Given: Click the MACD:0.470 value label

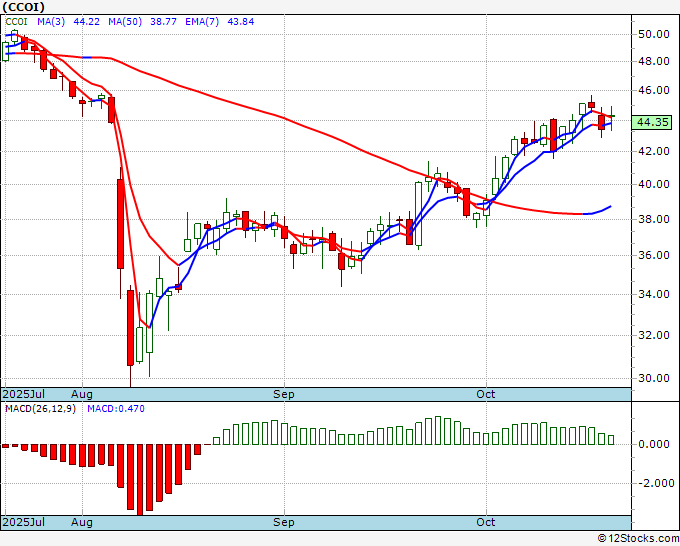Looking at the screenshot, I should (116, 409).
